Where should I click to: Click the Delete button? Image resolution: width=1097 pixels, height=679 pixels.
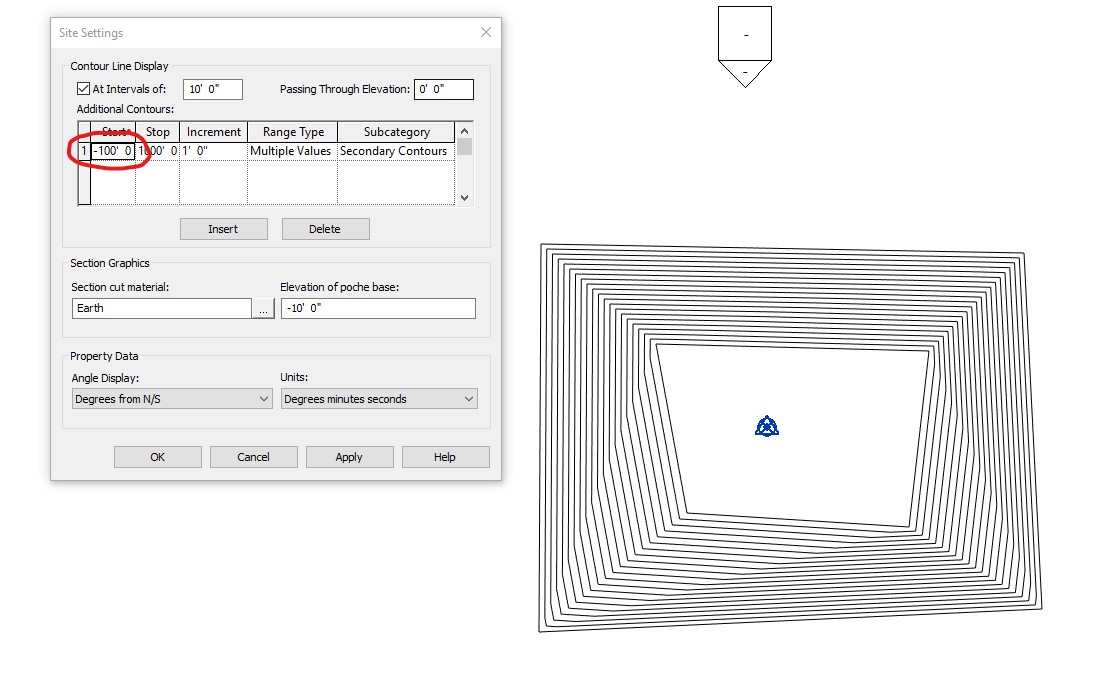pos(325,229)
